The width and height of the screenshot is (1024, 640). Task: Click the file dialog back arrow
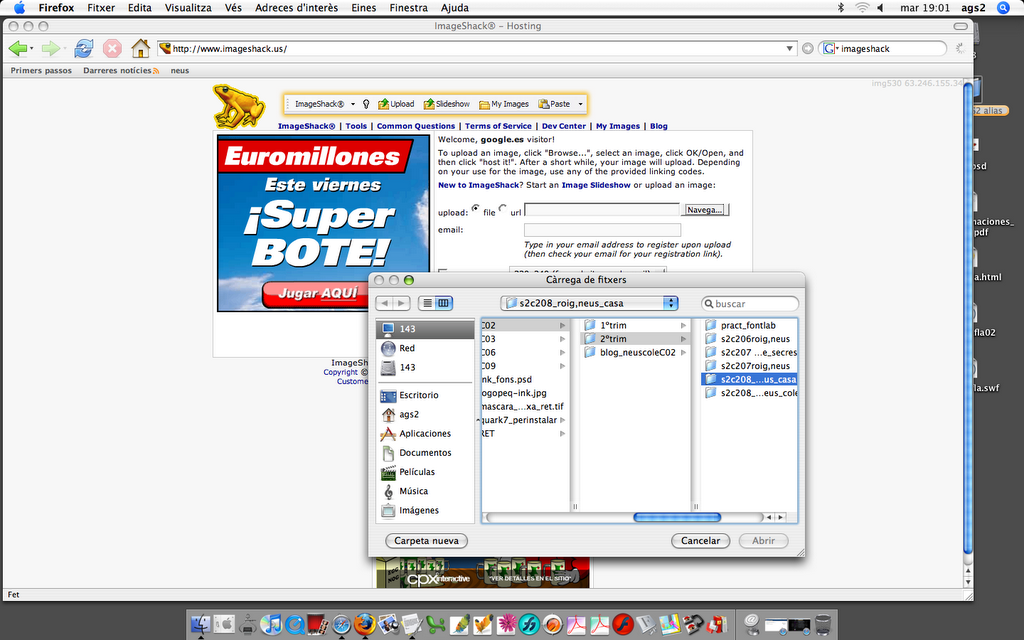click(x=385, y=303)
